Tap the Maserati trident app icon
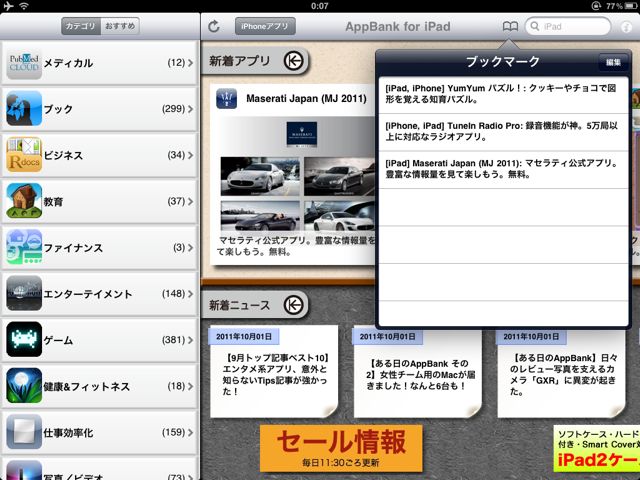The image size is (640, 480). (x=227, y=98)
